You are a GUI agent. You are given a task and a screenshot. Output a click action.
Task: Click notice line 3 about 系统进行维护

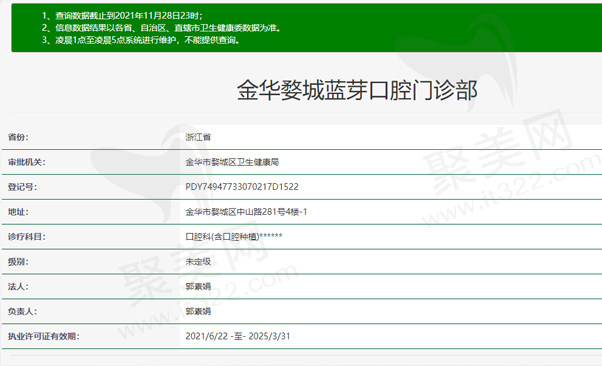click(141, 40)
